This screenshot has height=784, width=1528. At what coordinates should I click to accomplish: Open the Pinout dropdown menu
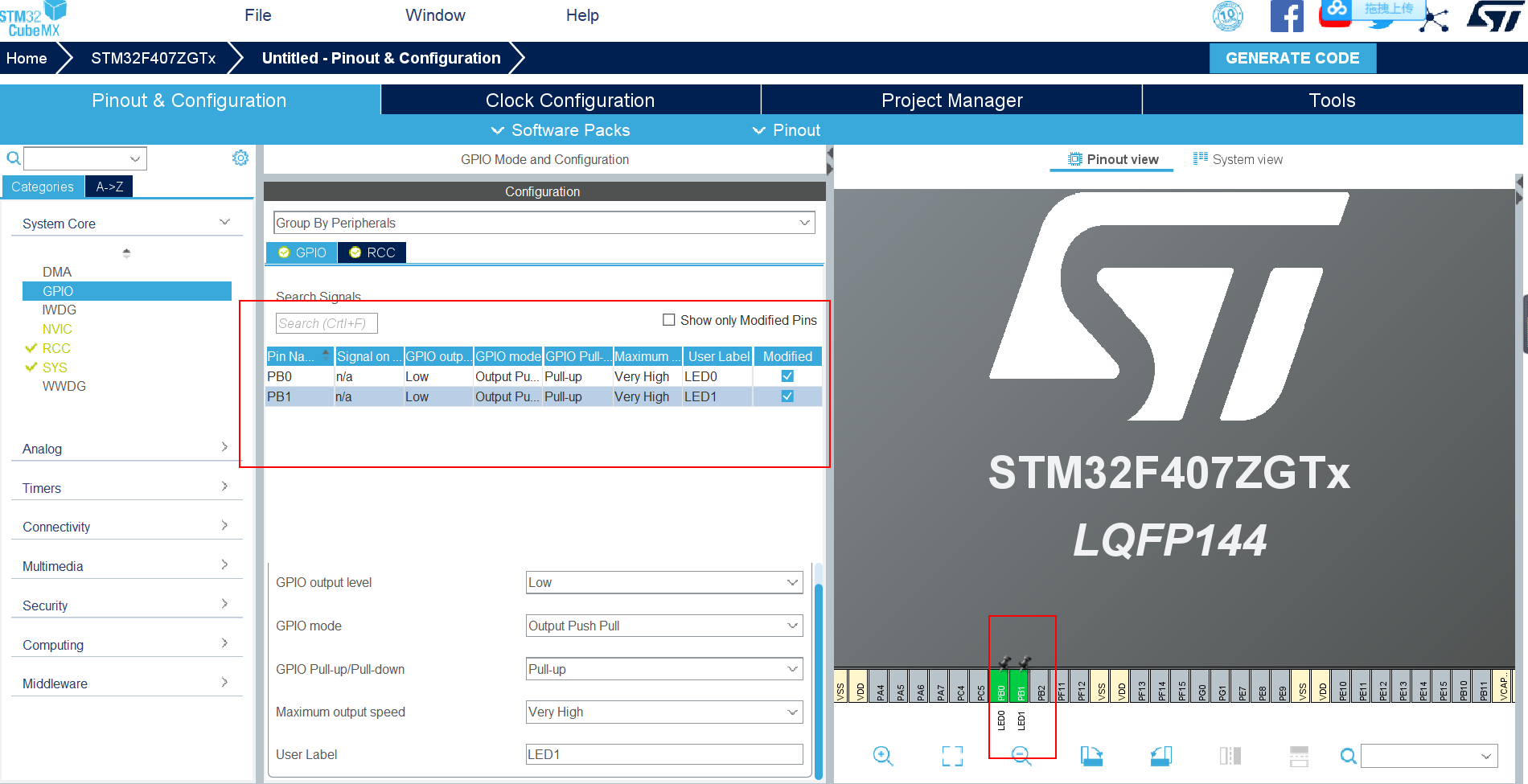click(787, 130)
